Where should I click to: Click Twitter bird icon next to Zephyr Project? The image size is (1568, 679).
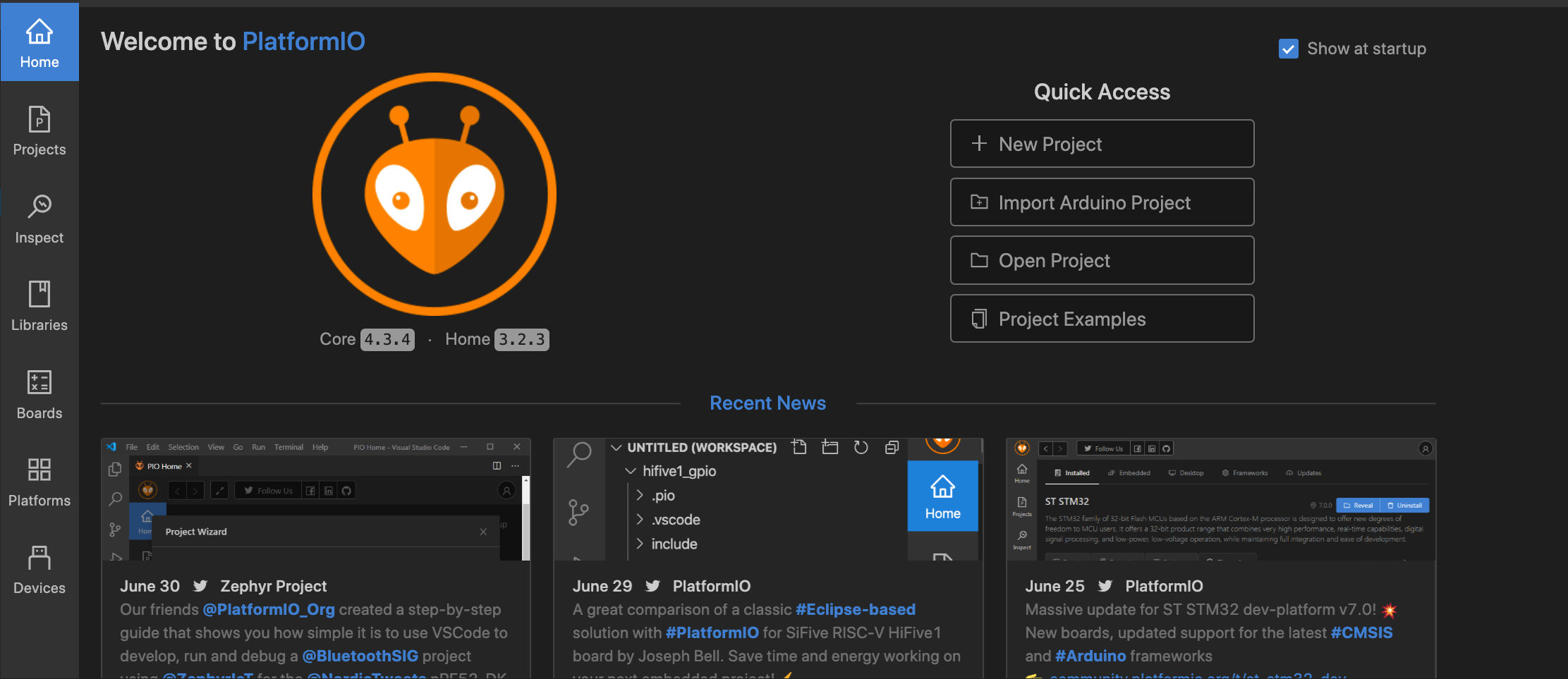pos(200,586)
